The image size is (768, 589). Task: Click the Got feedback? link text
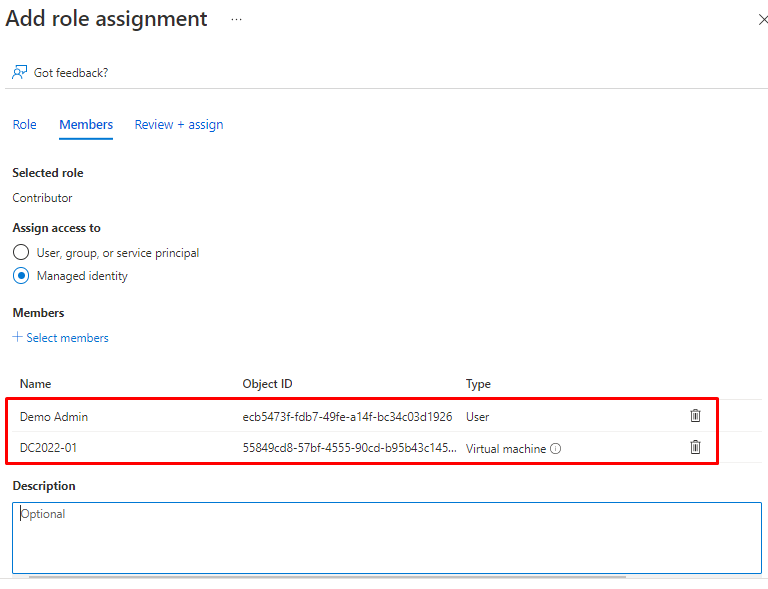[x=71, y=73]
